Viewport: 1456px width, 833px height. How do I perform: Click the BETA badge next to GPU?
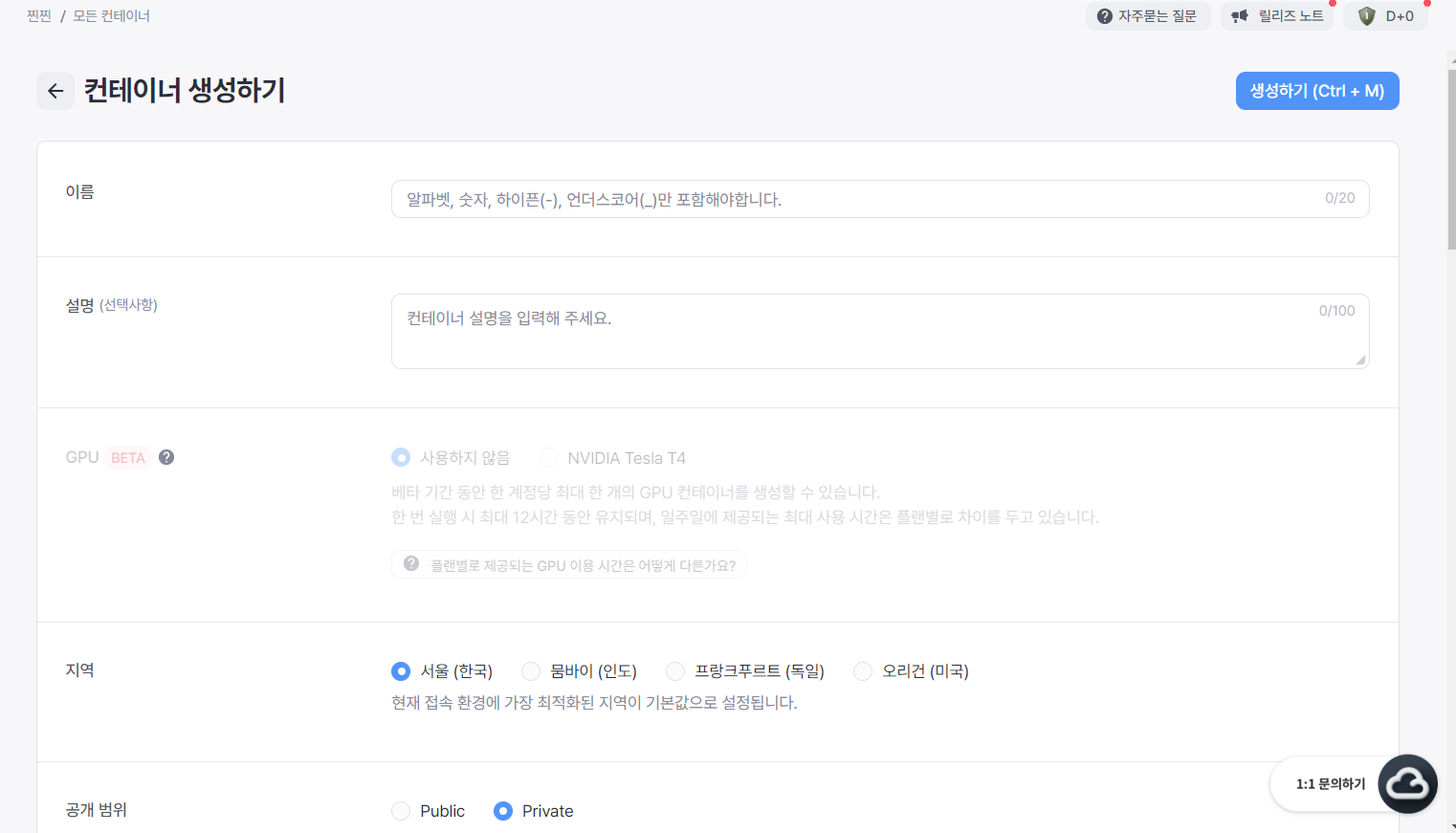[x=128, y=458]
